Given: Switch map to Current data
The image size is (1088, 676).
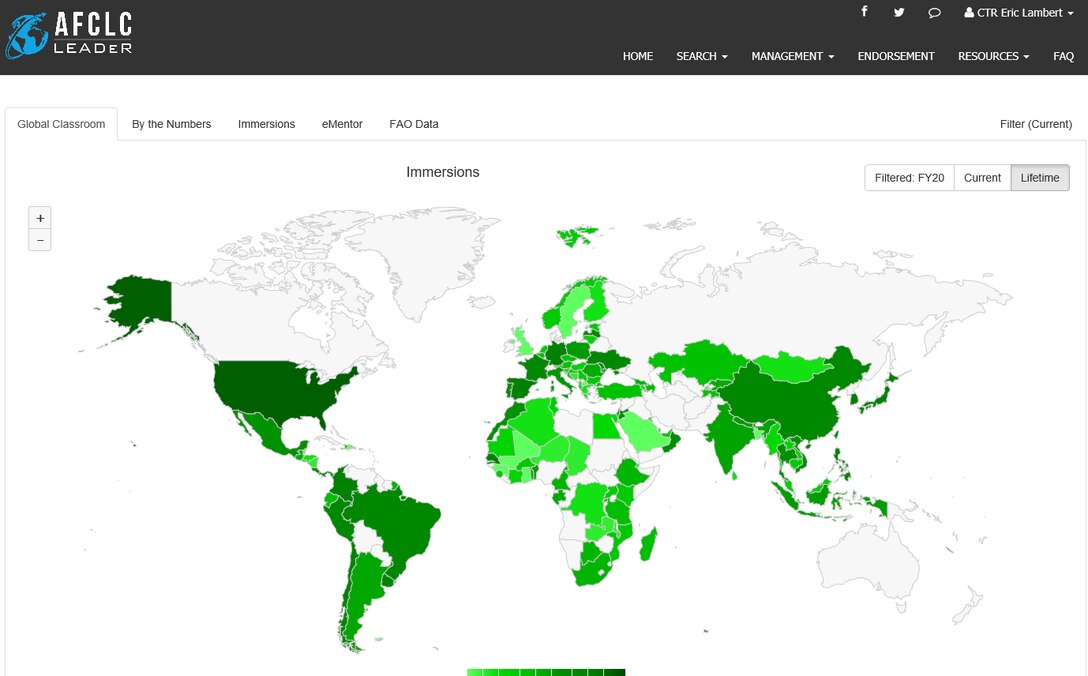Looking at the screenshot, I should coord(982,178).
